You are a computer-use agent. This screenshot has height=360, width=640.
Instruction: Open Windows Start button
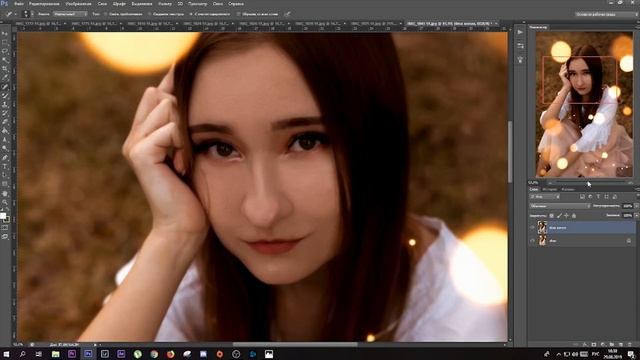click(x=6, y=354)
